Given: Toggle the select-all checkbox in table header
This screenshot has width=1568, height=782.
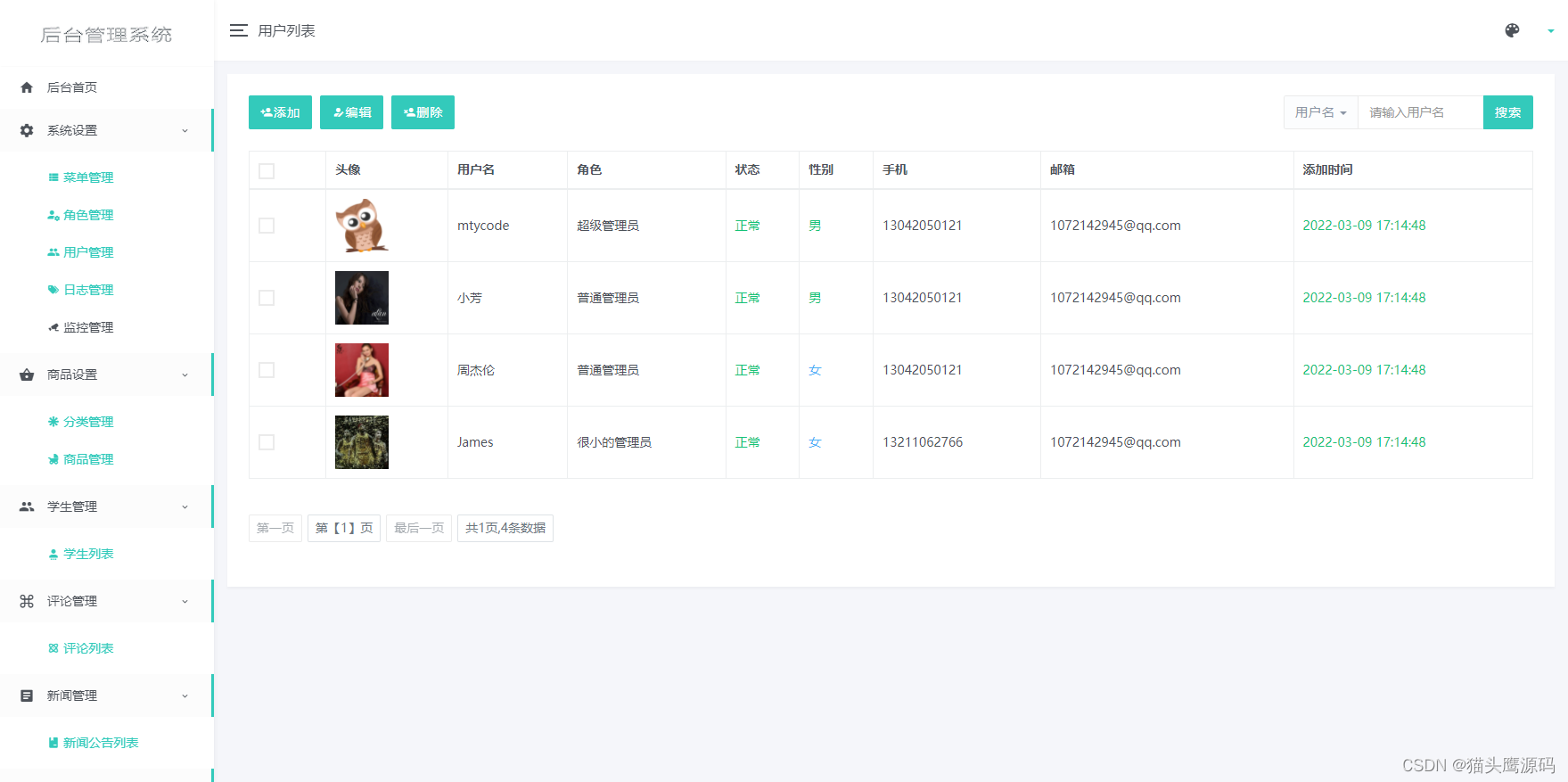Looking at the screenshot, I should click(x=267, y=171).
